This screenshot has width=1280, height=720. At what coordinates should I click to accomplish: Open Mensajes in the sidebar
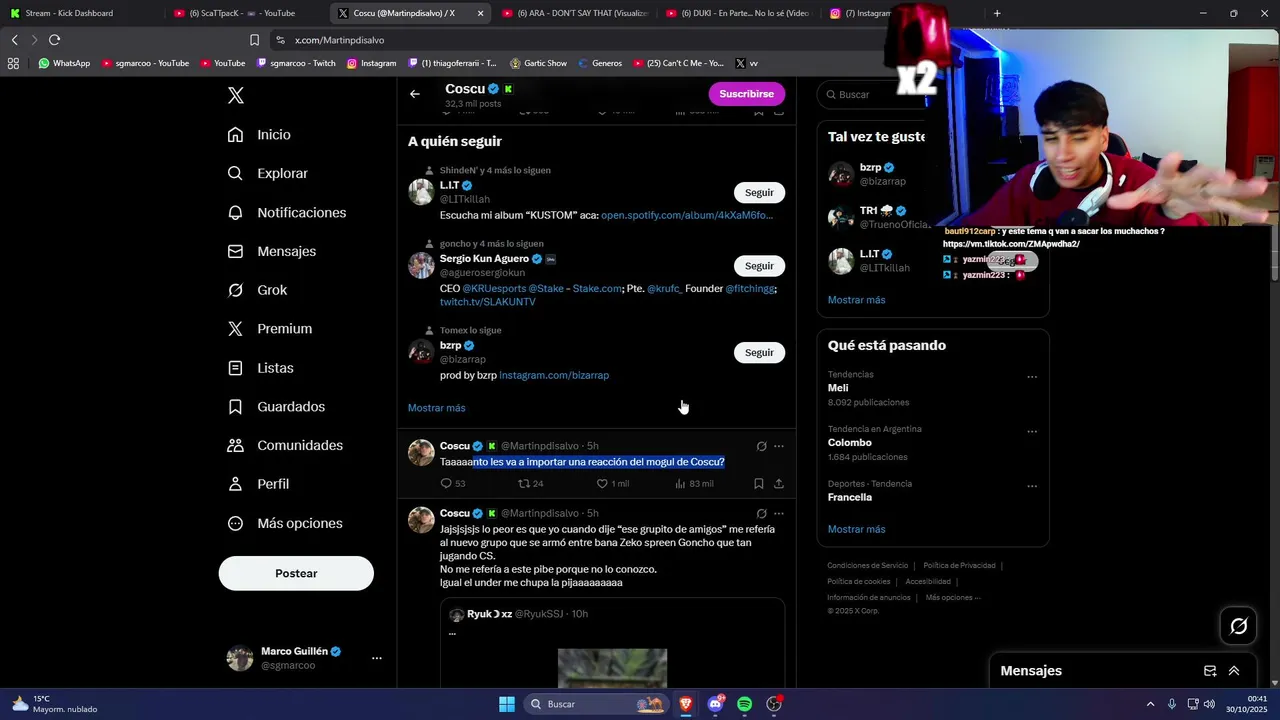(271, 252)
